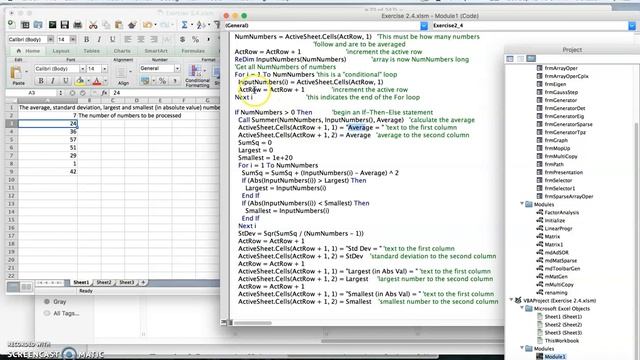
Task: Click the Cut scissors icon in Excel toolbar
Action: point(93,25)
